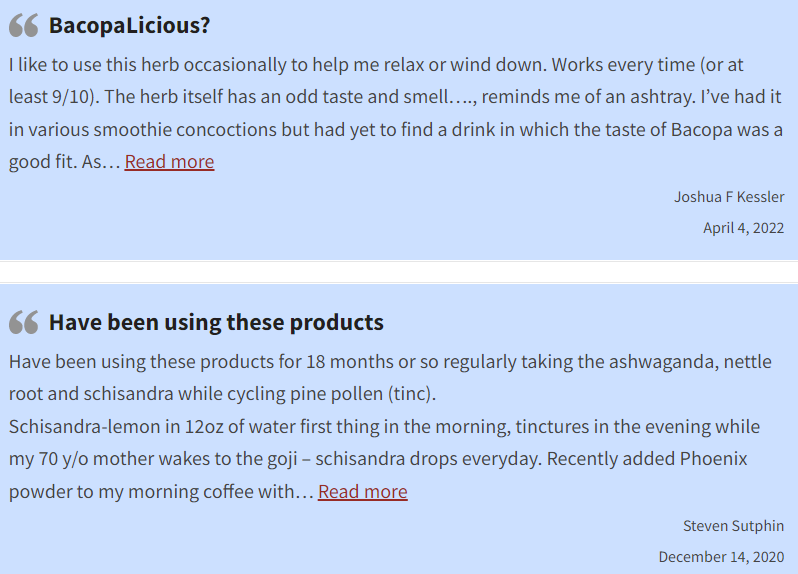The image size is (798, 574).
Task: Click the quote icon beside Have been using these products
Action: (x=23, y=322)
